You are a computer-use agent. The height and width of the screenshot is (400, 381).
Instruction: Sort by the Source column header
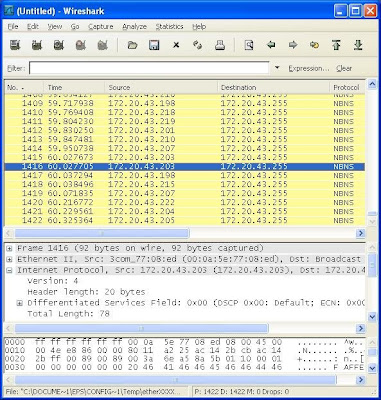pos(161,88)
